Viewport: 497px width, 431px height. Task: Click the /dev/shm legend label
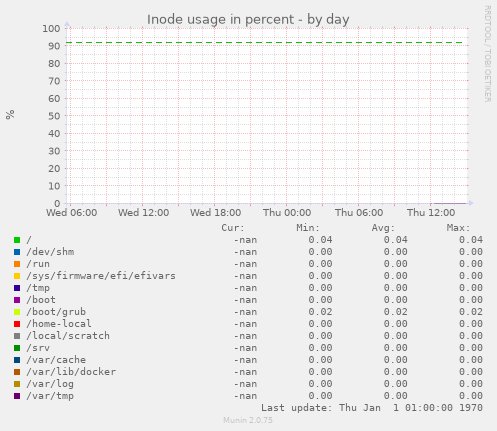click(x=50, y=252)
